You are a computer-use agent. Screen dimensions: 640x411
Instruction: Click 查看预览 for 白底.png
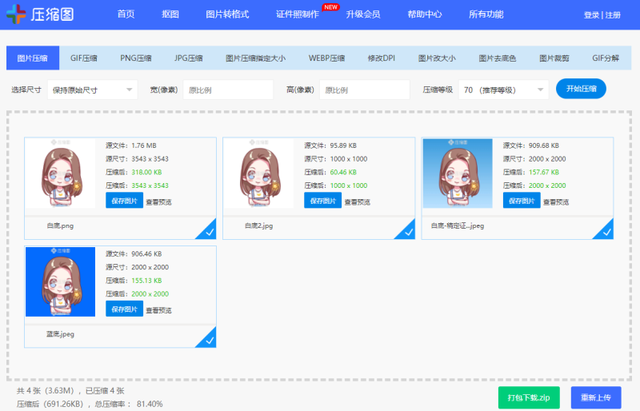point(159,202)
